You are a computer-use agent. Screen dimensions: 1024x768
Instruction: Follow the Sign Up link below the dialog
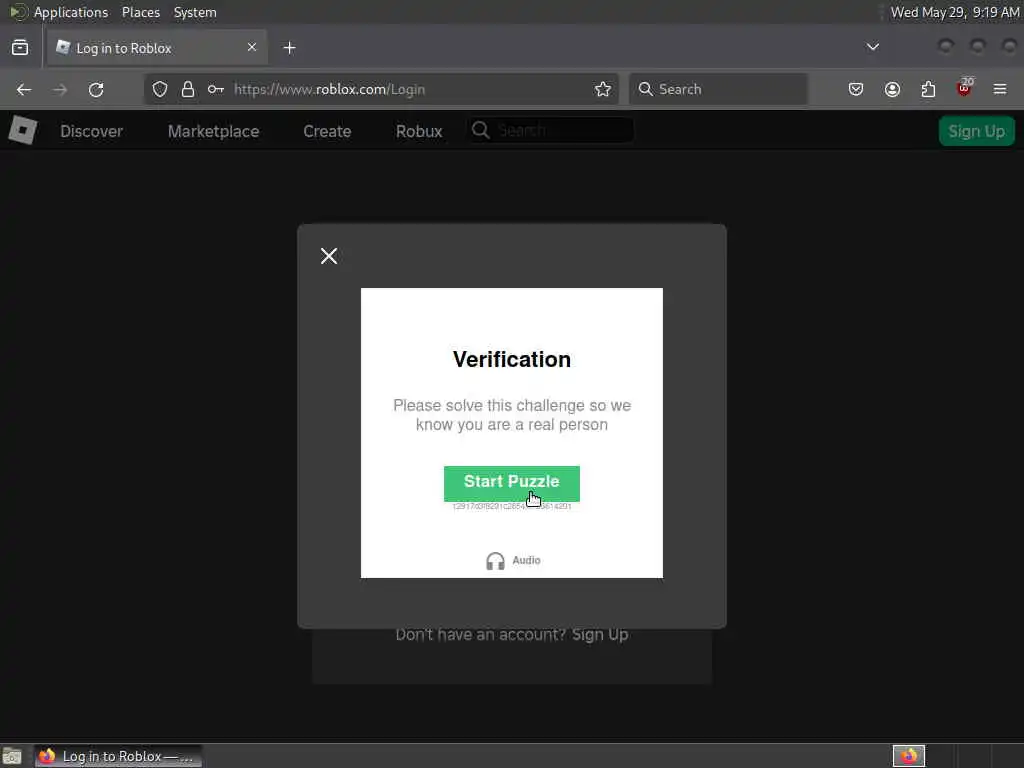(x=600, y=635)
